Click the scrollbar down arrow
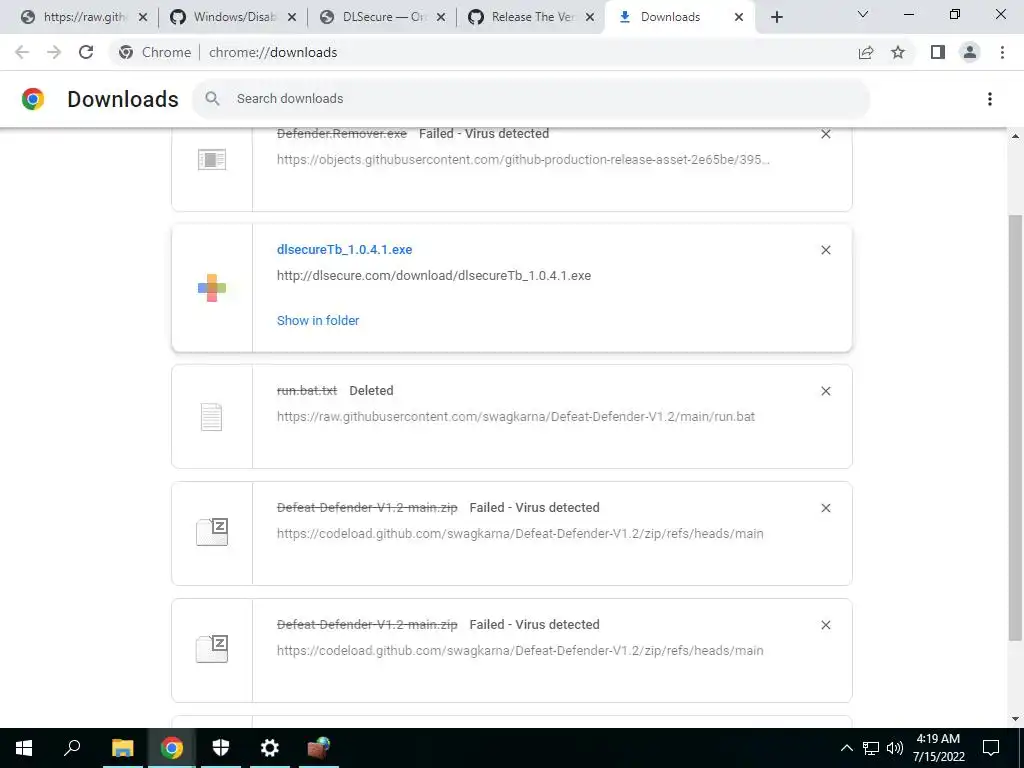The width and height of the screenshot is (1024, 768). pyautogui.click(x=1015, y=719)
